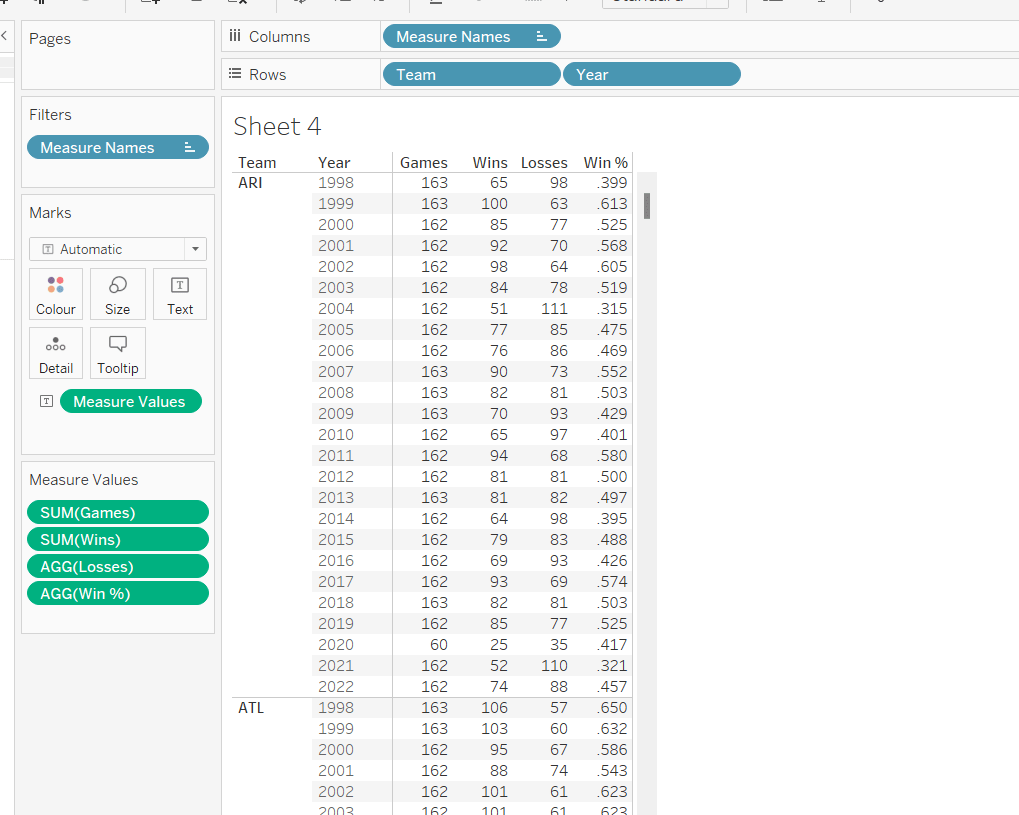The height and width of the screenshot is (815, 1019).
Task: Open the Size marks card
Action: [x=118, y=294]
